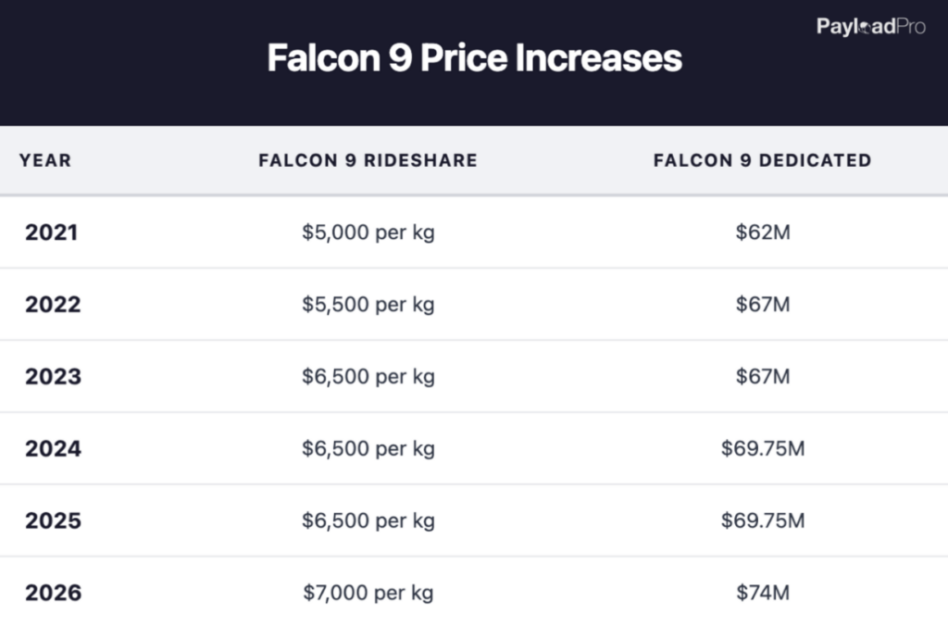The height and width of the screenshot is (639, 948).
Task: Select the 2023 rideshare price cell
Action: click(x=368, y=377)
